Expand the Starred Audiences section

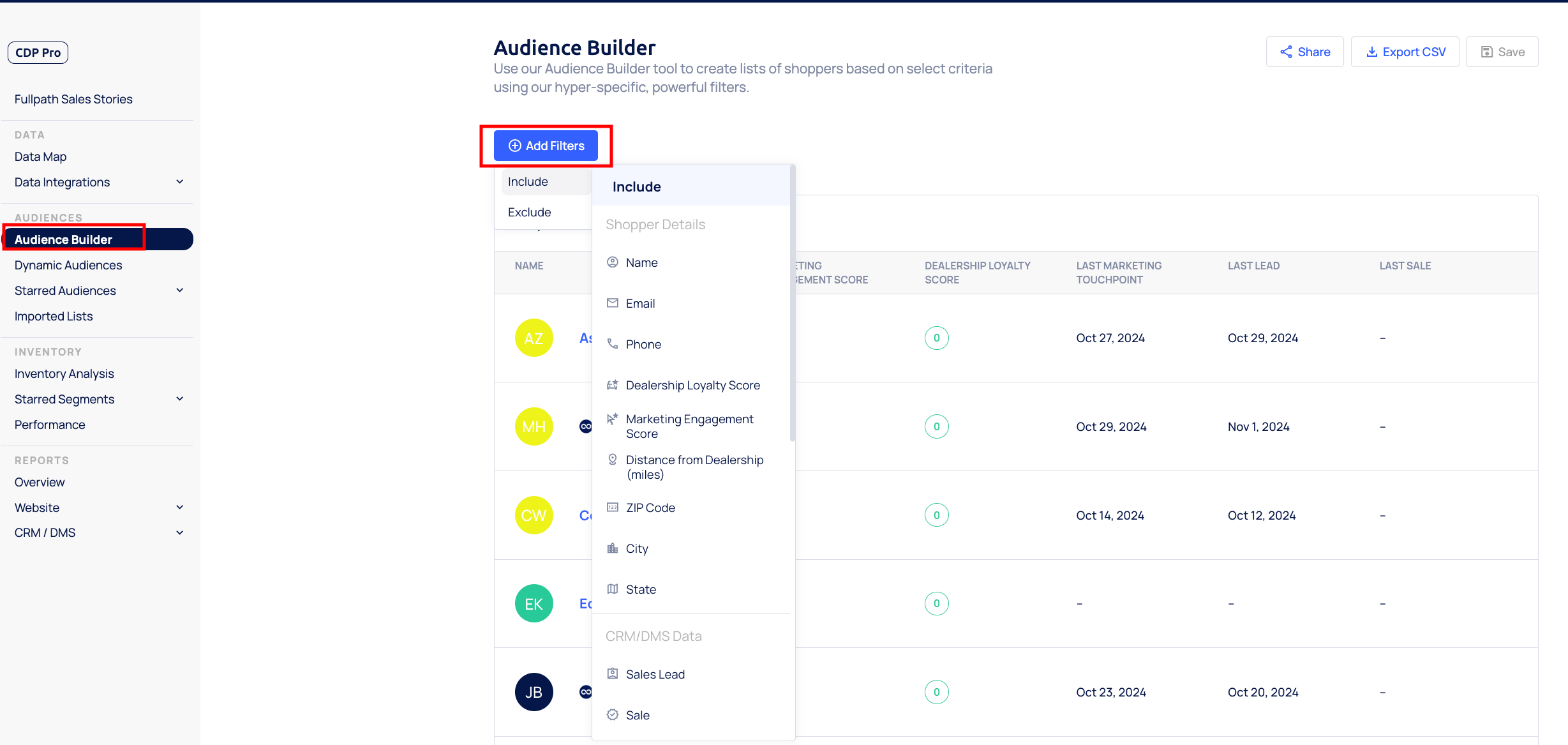pyautogui.click(x=180, y=290)
